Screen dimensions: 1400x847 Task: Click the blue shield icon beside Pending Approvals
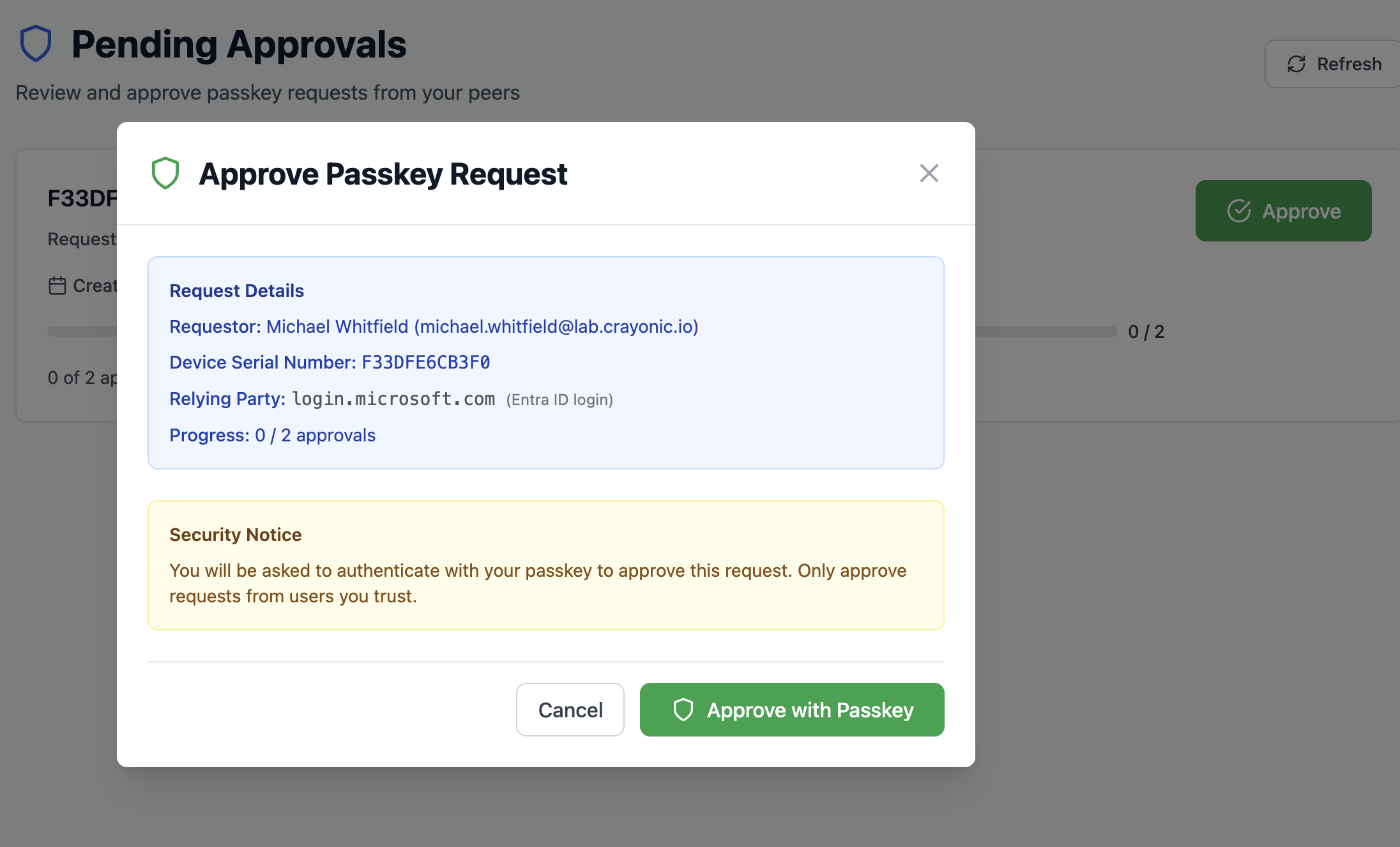36,43
